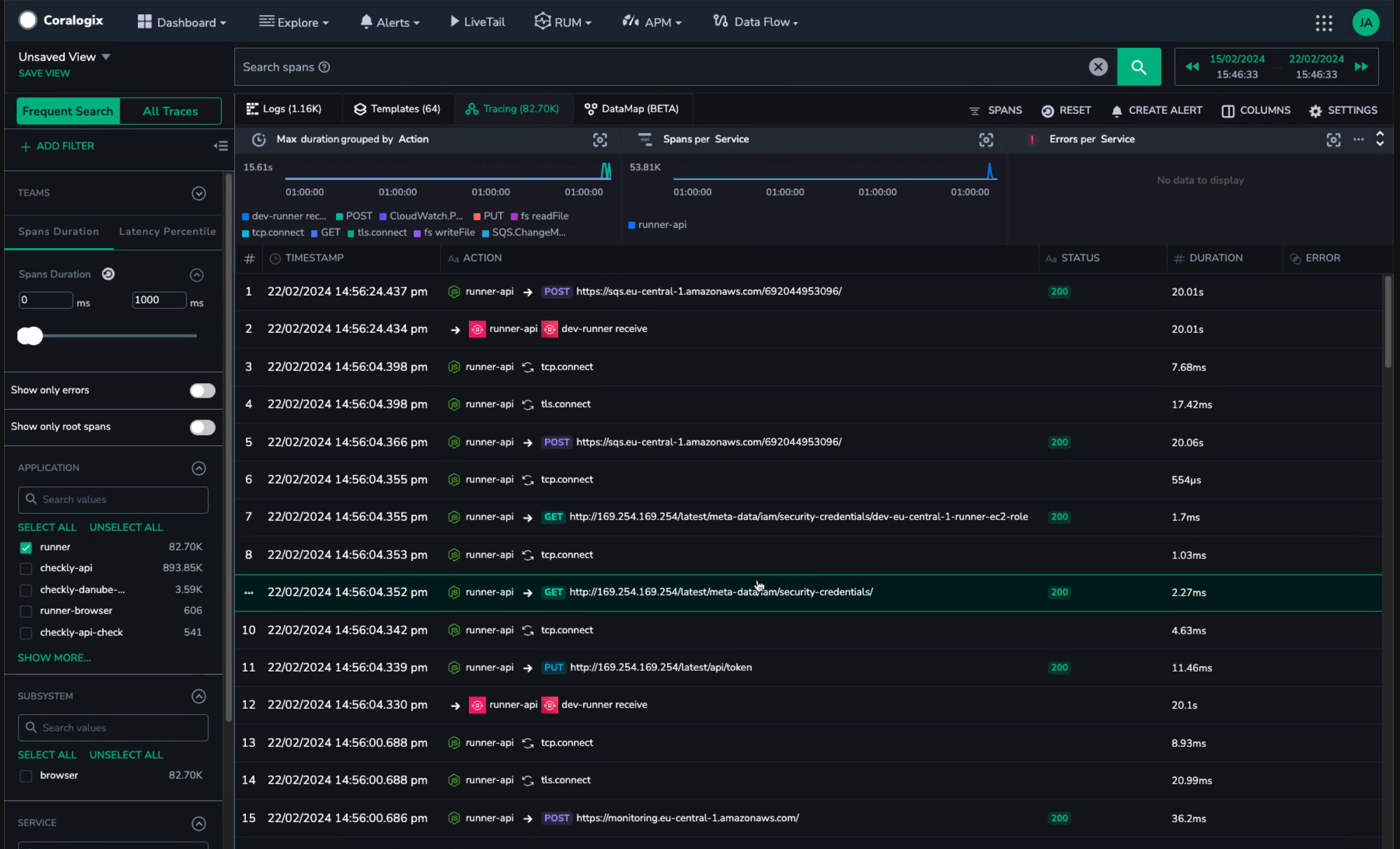Image resolution: width=1400 pixels, height=849 pixels.
Task: Open the COLUMNS configuration
Action: pyautogui.click(x=1256, y=111)
